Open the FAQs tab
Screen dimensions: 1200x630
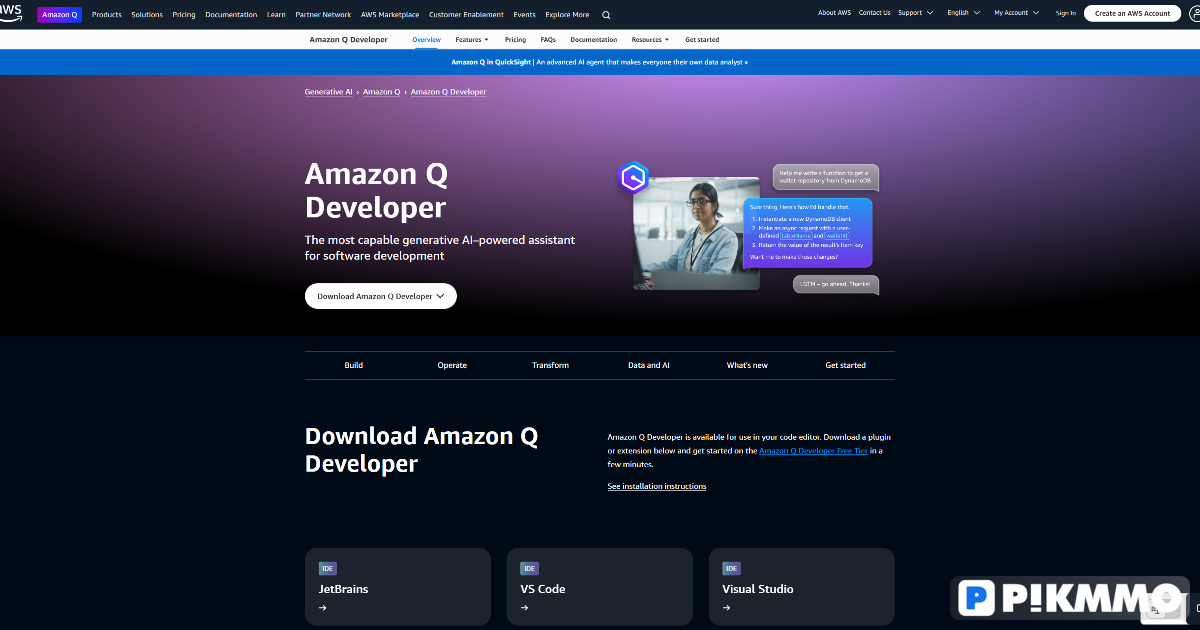coord(548,40)
